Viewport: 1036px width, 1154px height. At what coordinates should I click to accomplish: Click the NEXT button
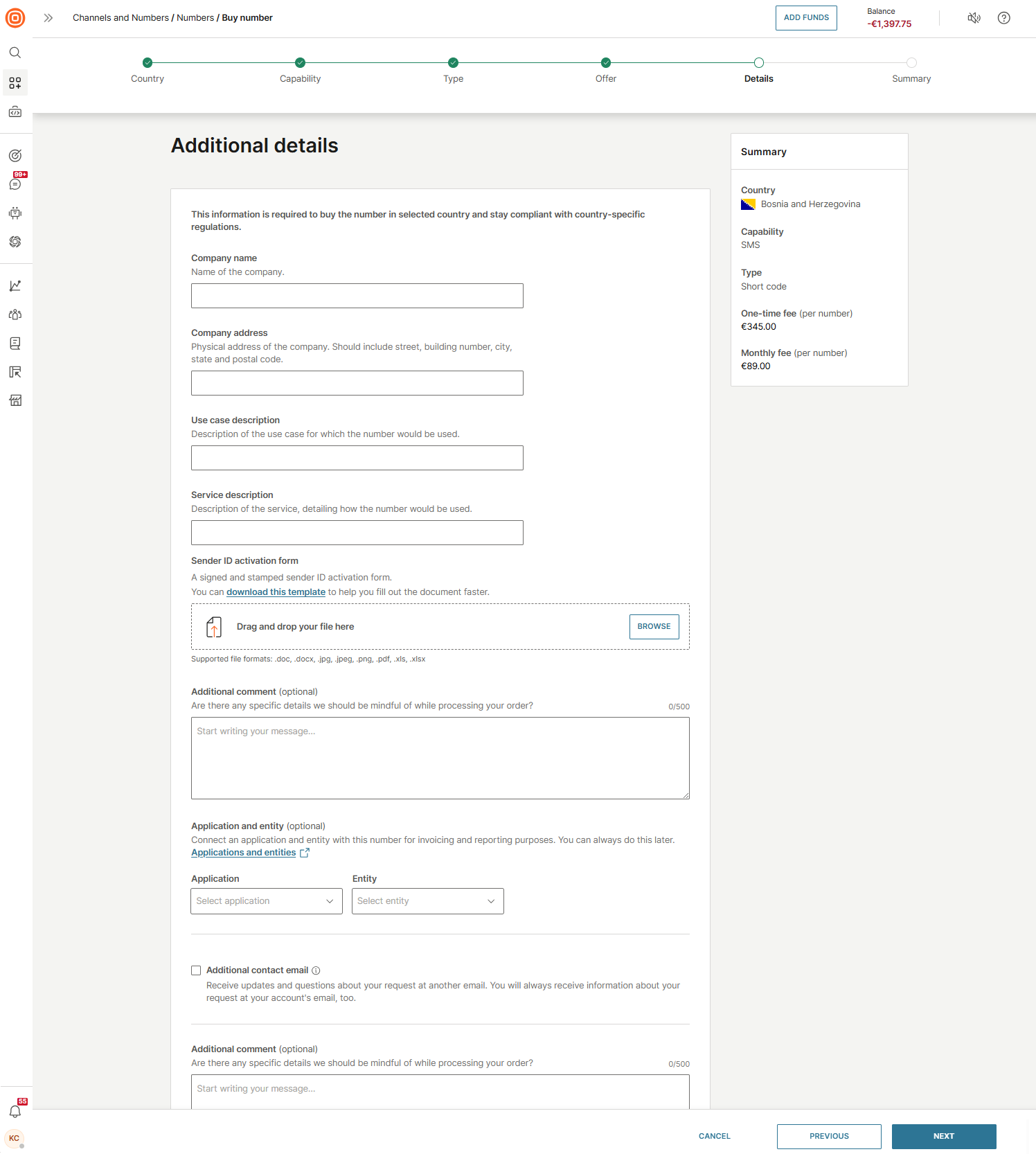[943, 1136]
